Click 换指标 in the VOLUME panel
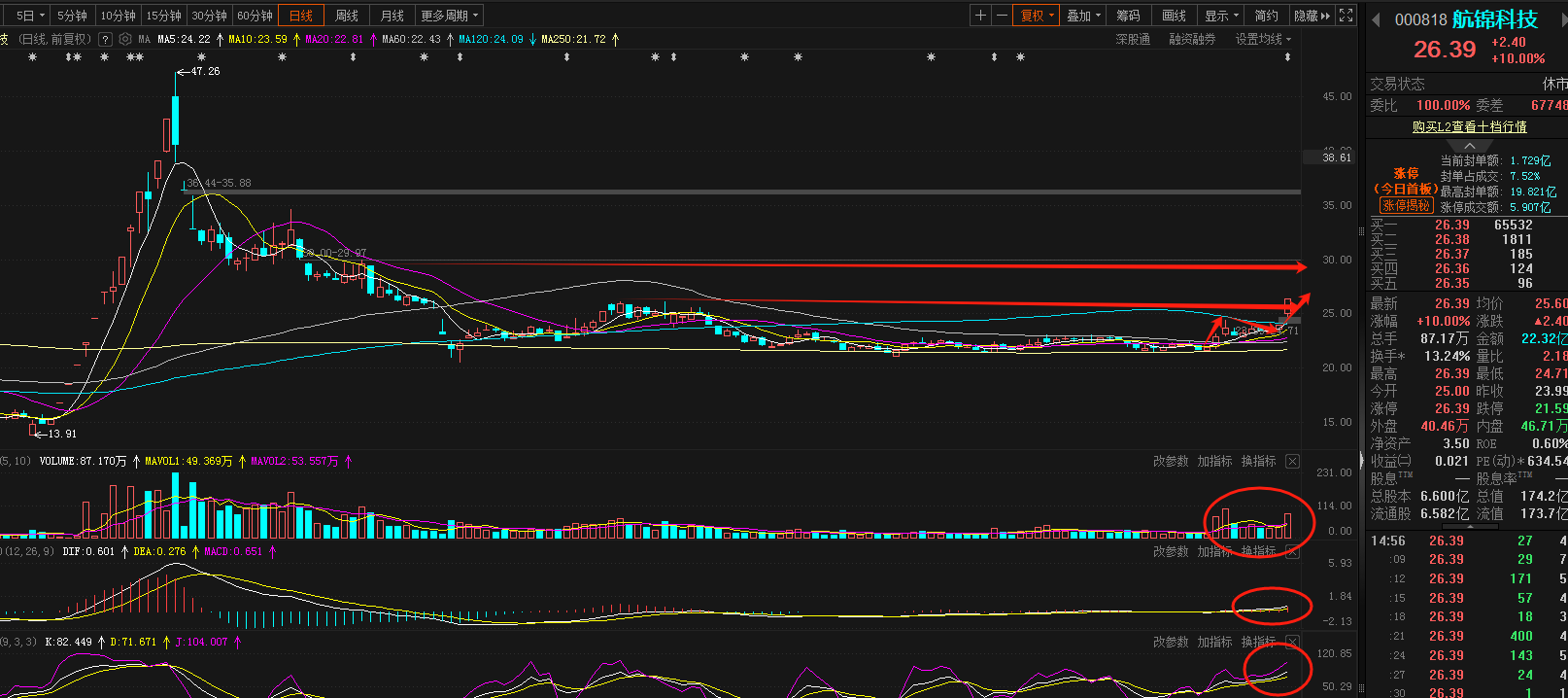 (x=1258, y=461)
